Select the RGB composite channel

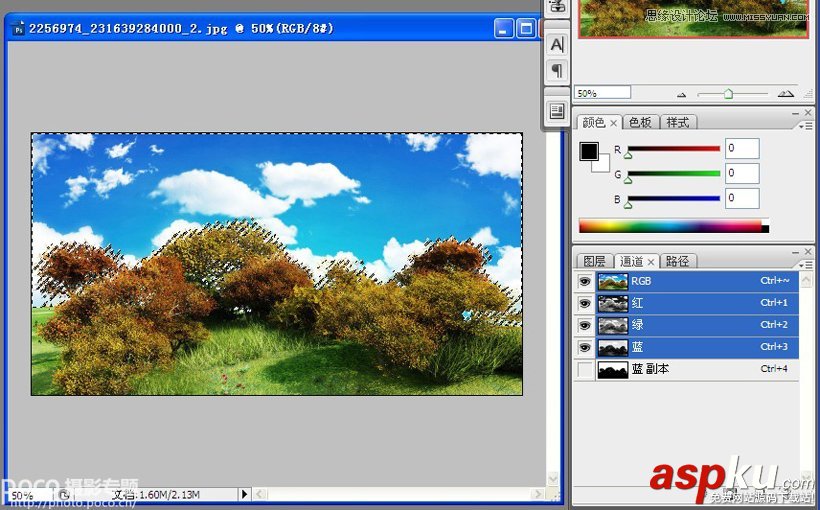(x=686, y=281)
